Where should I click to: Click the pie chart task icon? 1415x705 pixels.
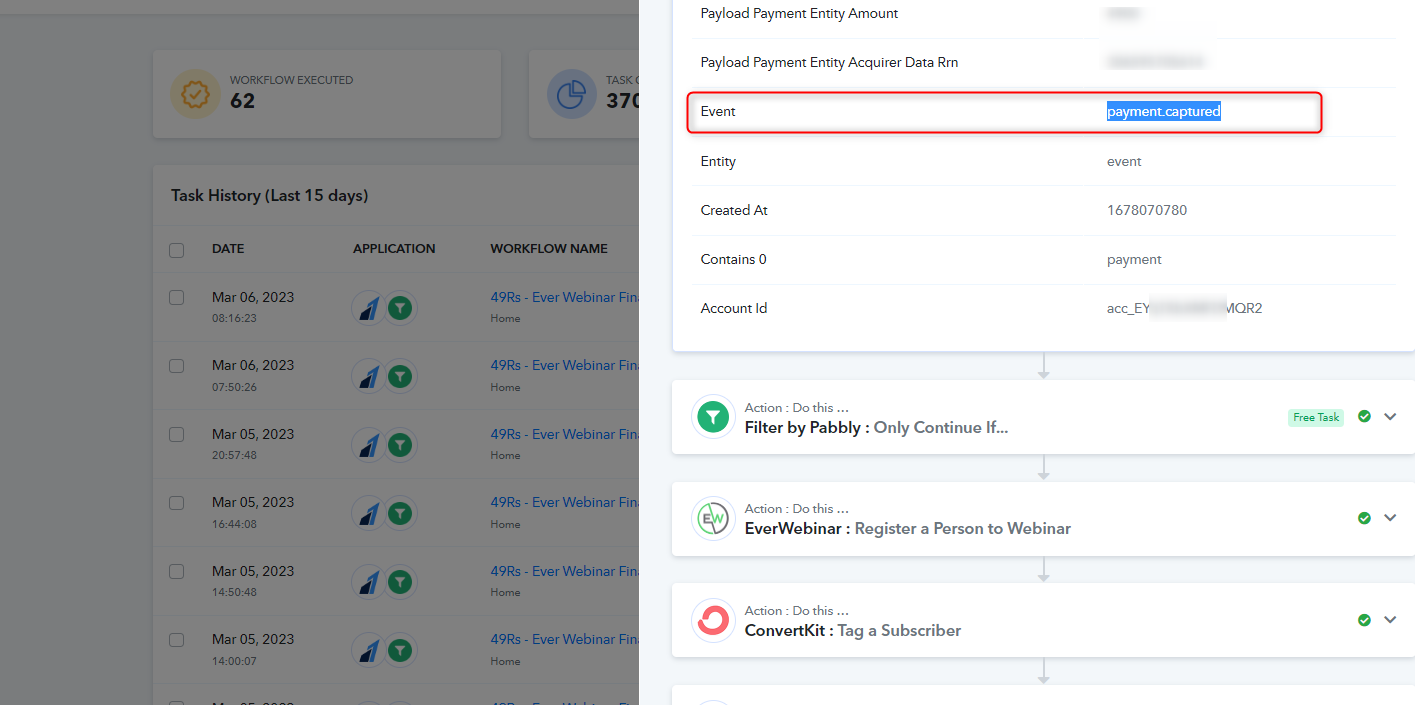coord(572,94)
